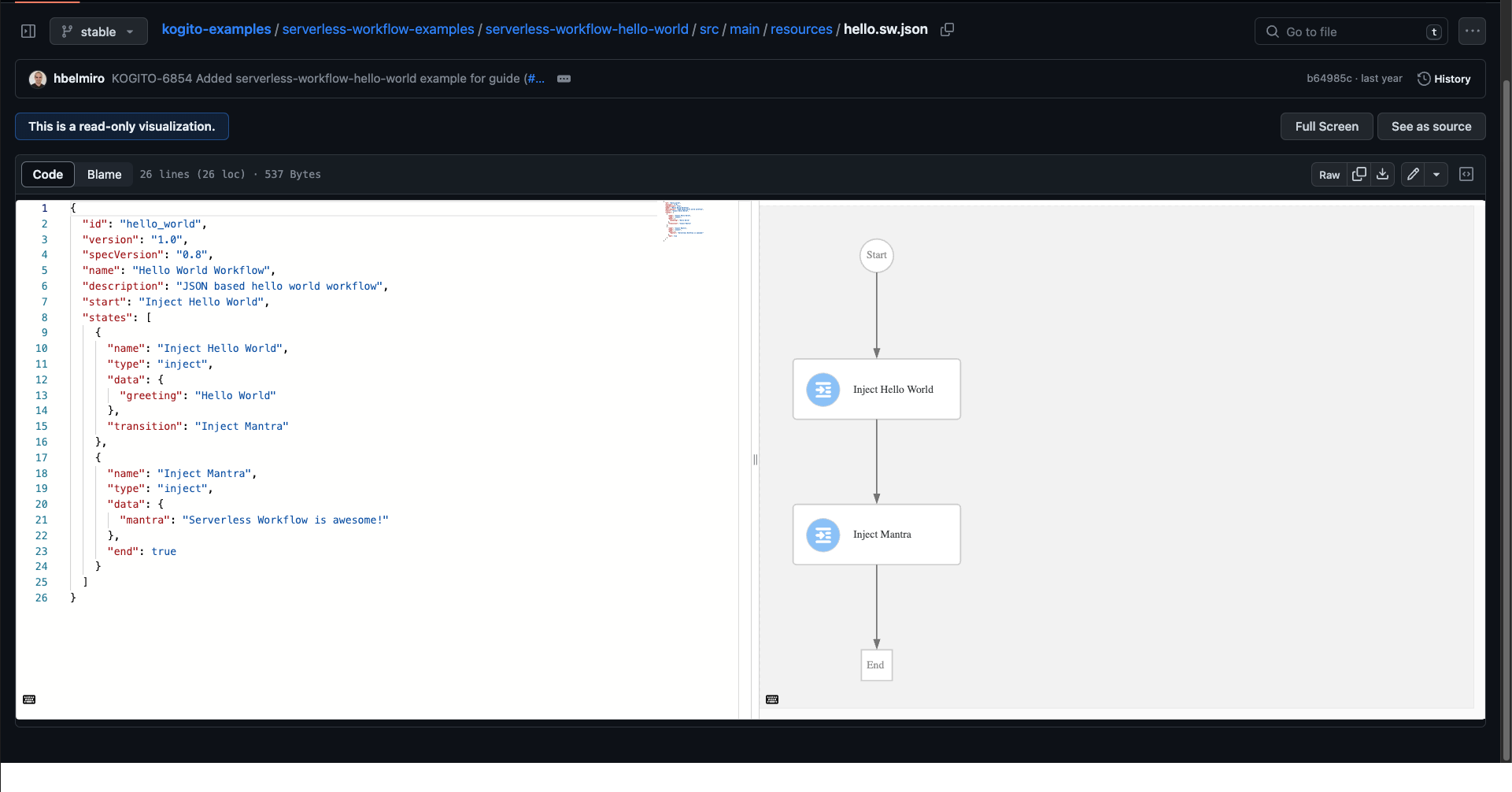Copy the raw file contents

(x=1359, y=174)
